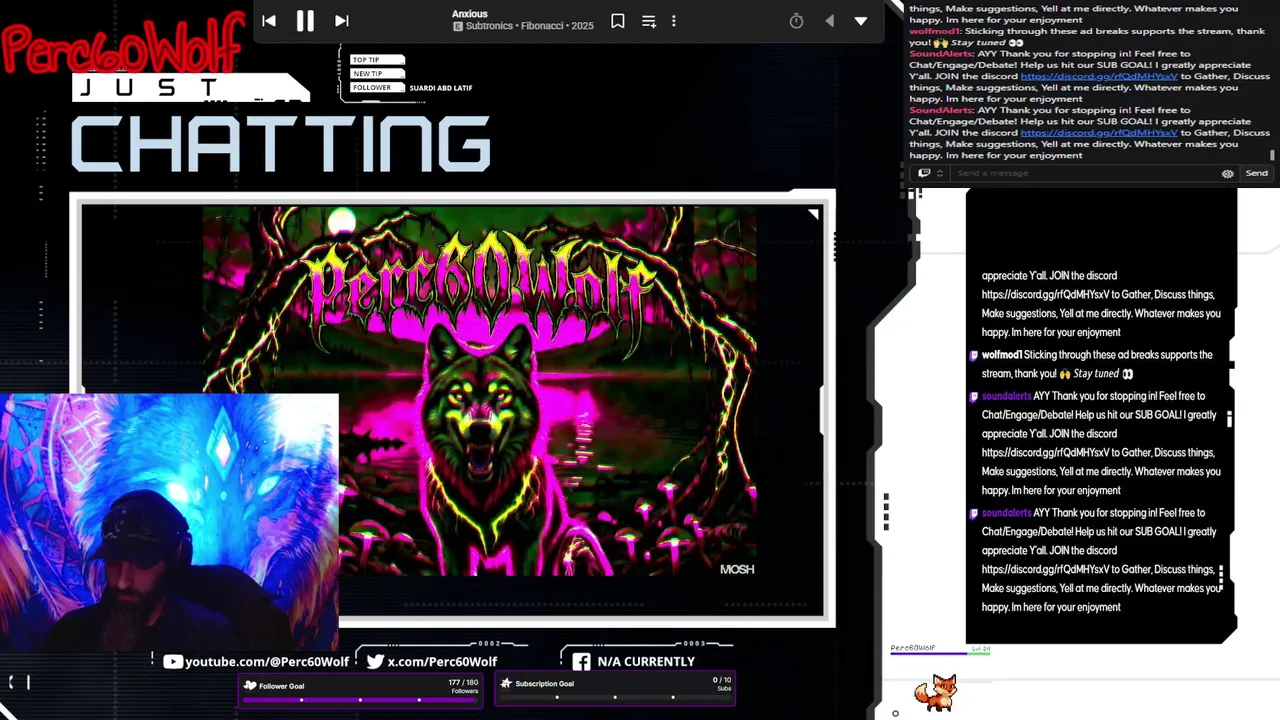Click the Follower Goal progress bar
Viewport: 1280px width, 720px height.
[x=360, y=700]
